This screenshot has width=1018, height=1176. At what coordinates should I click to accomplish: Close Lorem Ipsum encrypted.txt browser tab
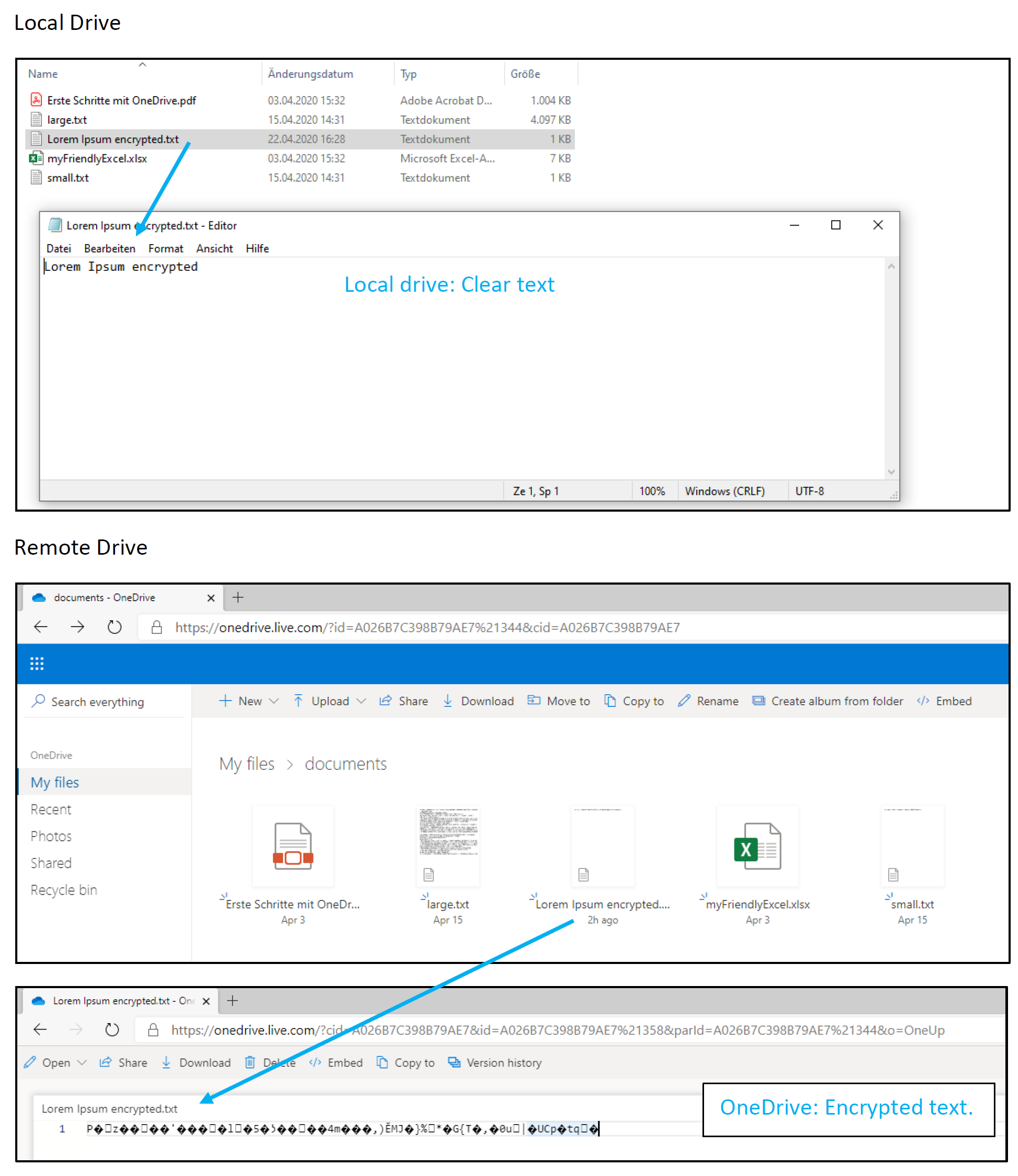pyautogui.click(x=206, y=1001)
